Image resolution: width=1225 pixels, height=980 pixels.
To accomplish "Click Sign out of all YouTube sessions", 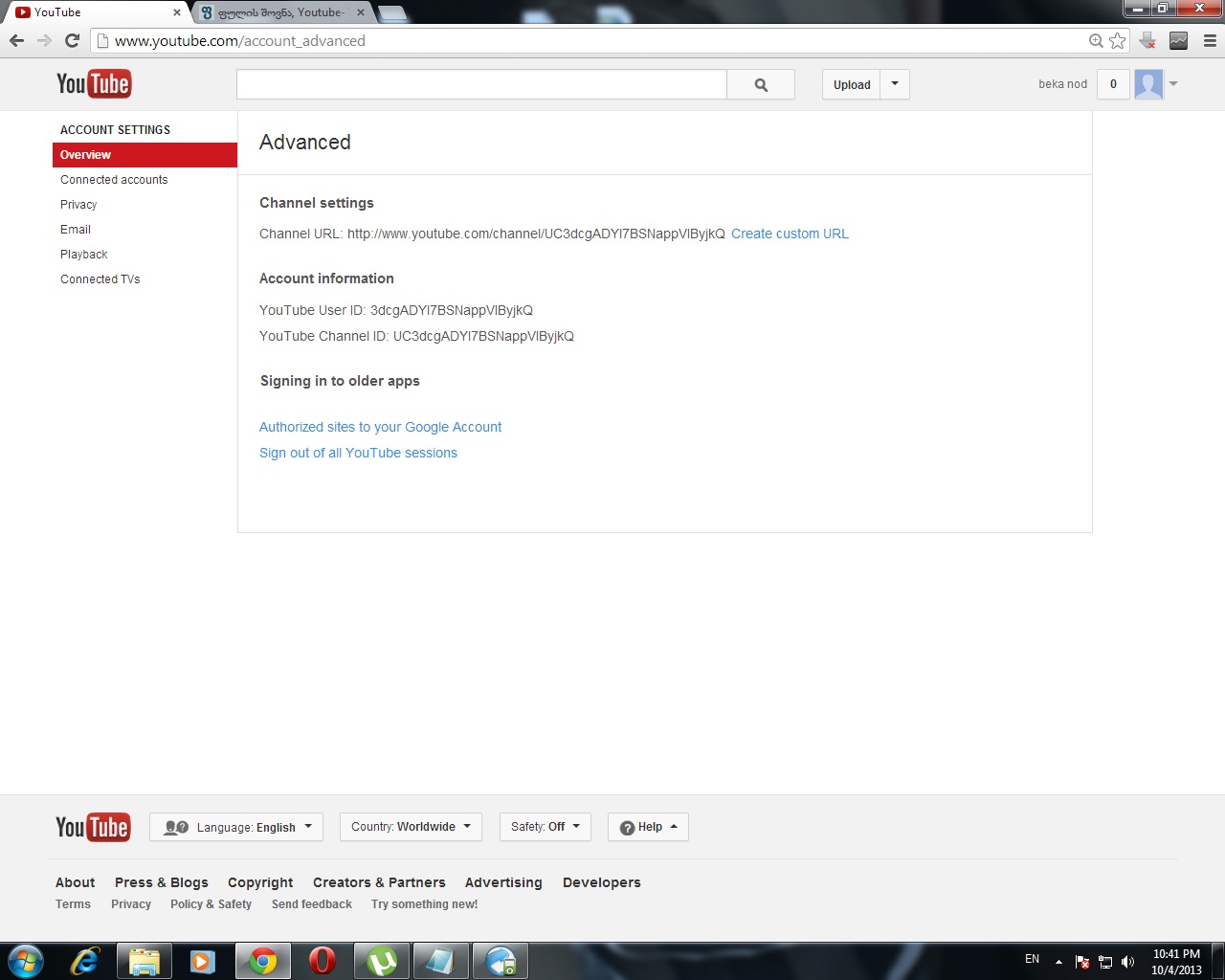I will [358, 453].
